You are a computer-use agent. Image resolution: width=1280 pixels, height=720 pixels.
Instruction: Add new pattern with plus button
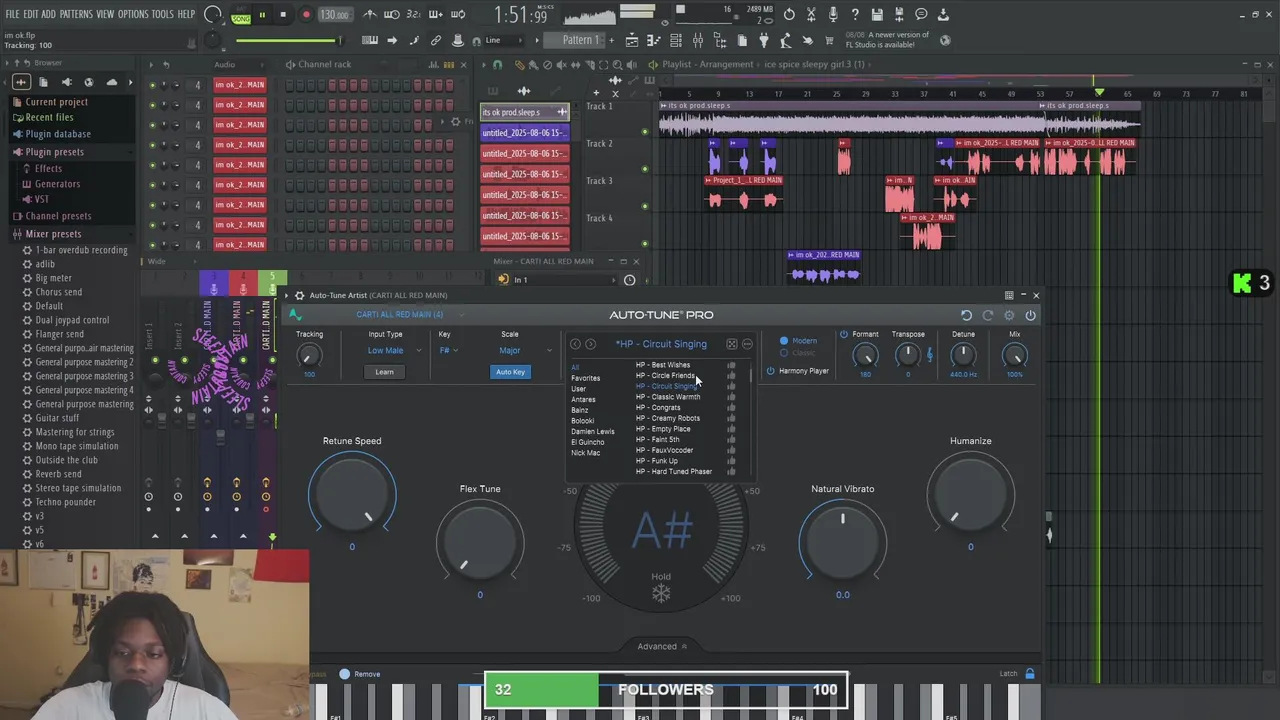611,40
